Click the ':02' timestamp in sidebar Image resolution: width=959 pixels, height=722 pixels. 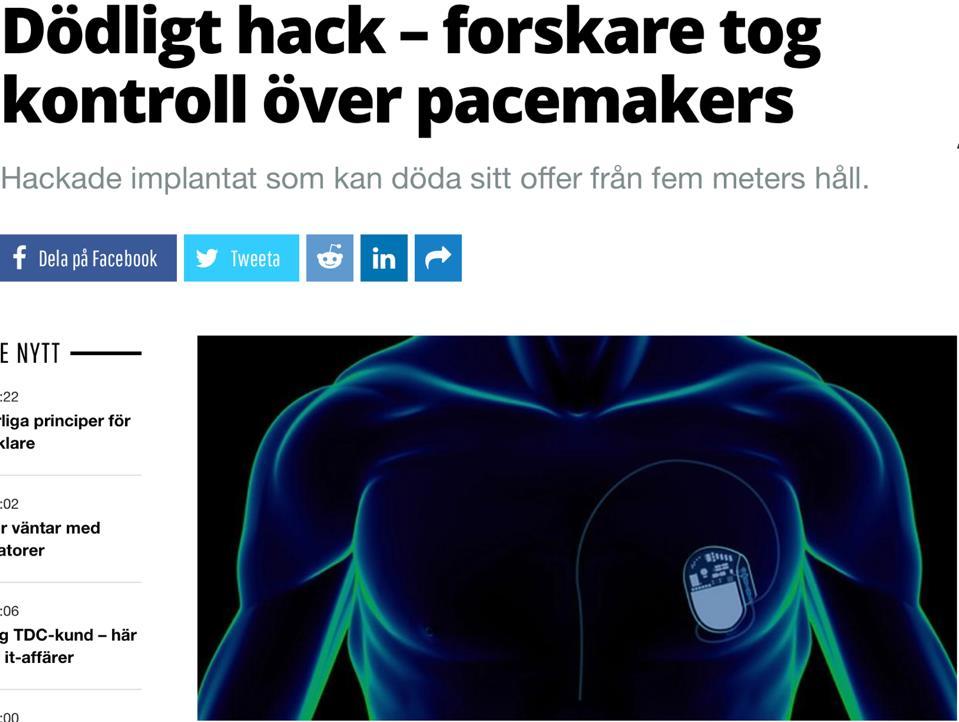9,504
